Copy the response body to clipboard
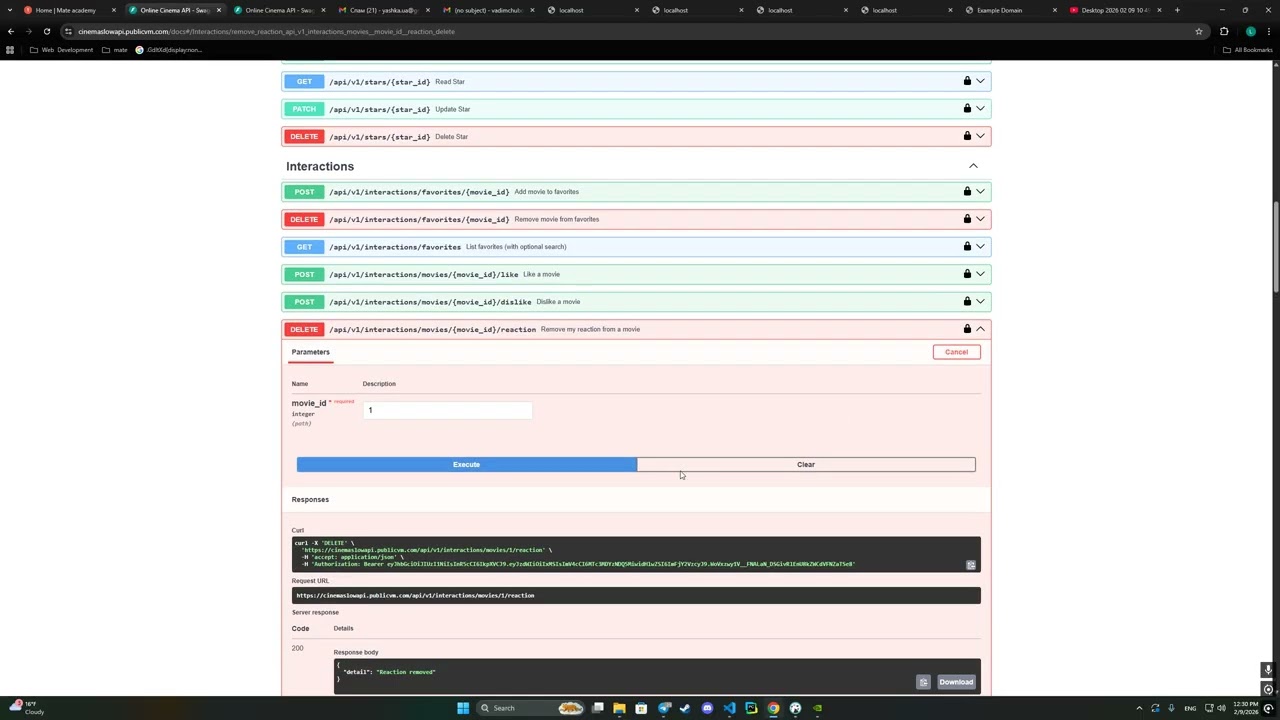The width and height of the screenshot is (1280, 720). 923,682
